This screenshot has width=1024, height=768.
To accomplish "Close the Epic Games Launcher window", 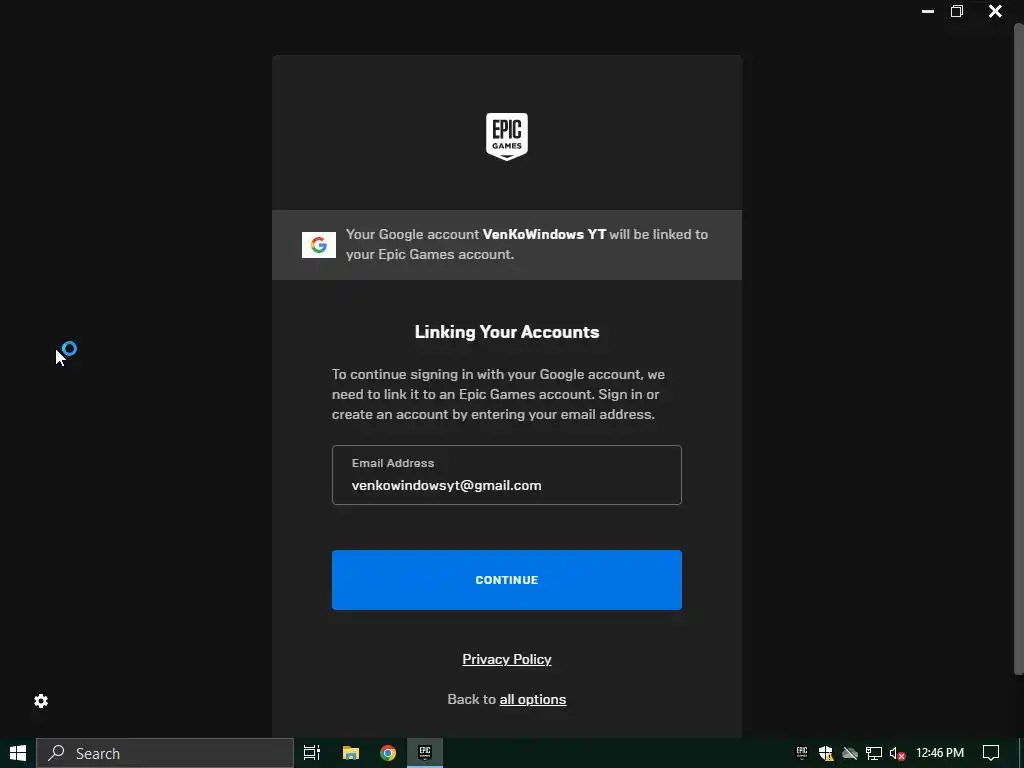I will pos(995,11).
